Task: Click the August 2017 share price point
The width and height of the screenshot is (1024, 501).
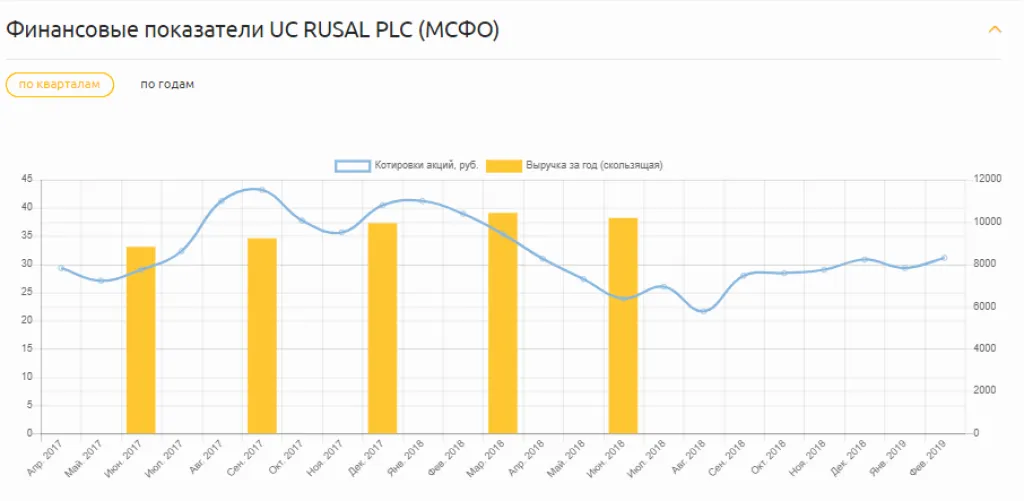Action: 222,201
